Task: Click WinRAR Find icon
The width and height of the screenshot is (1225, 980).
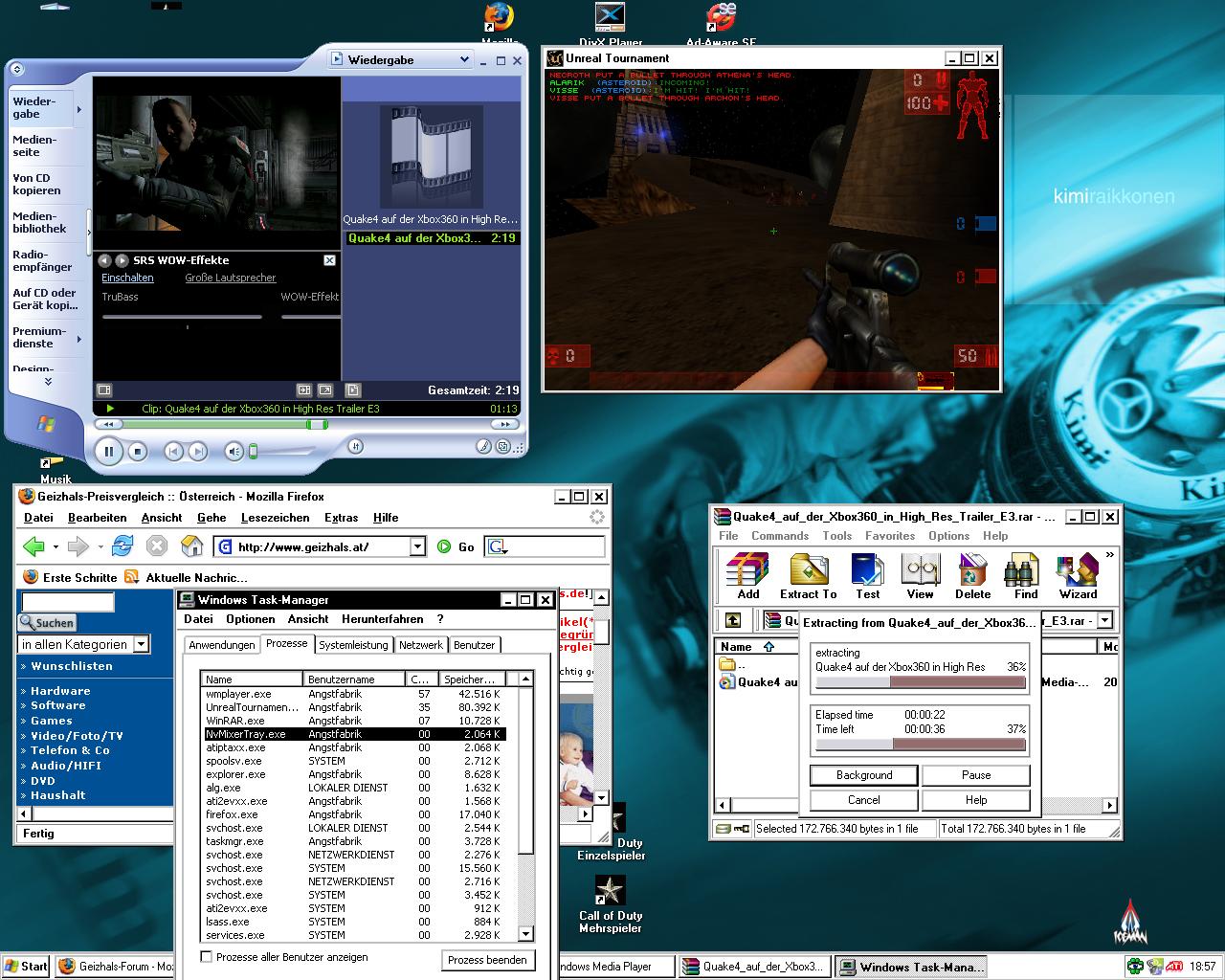Action: (x=1025, y=577)
